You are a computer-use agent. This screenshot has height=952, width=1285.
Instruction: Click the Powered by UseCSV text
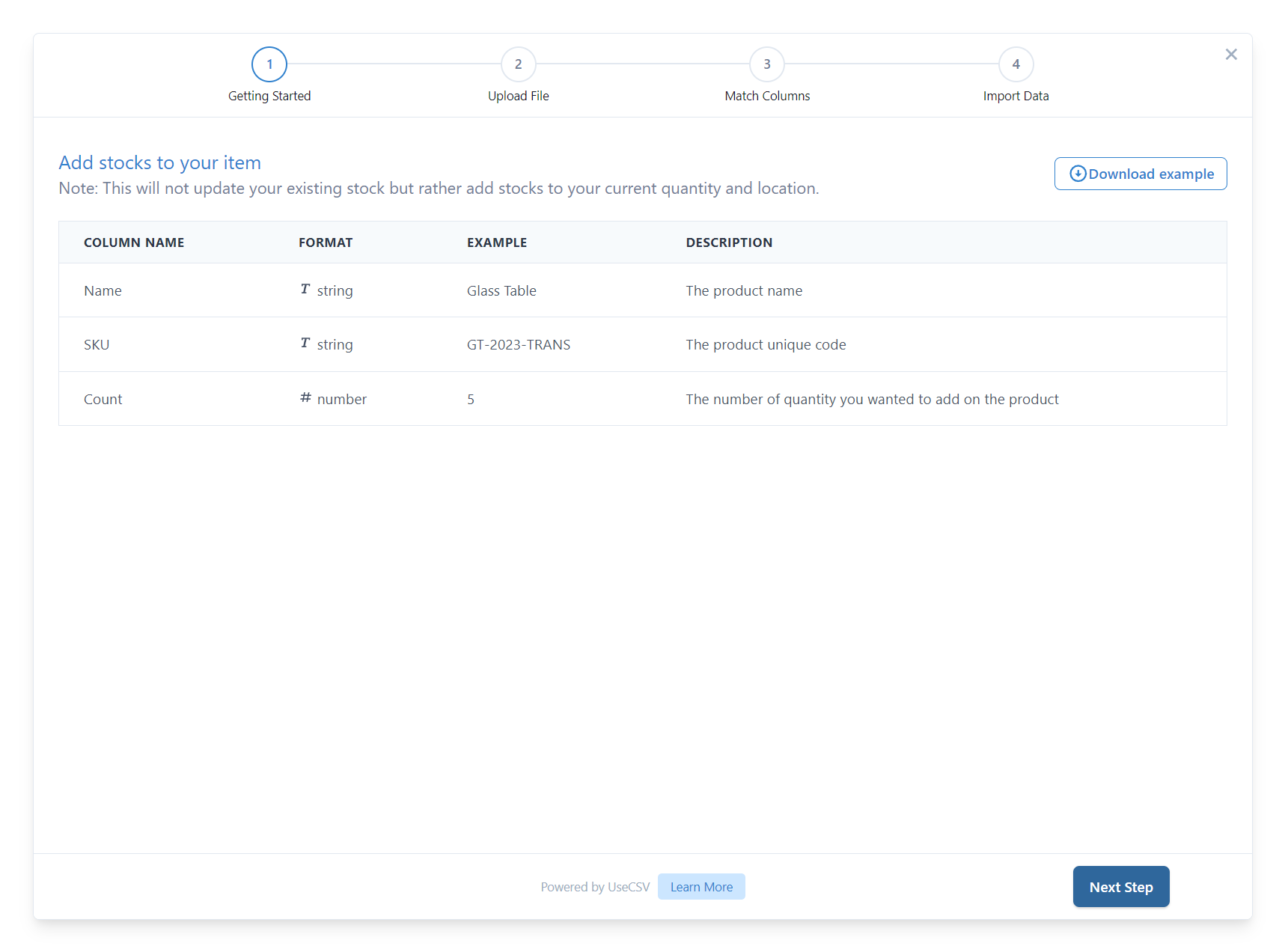(595, 887)
